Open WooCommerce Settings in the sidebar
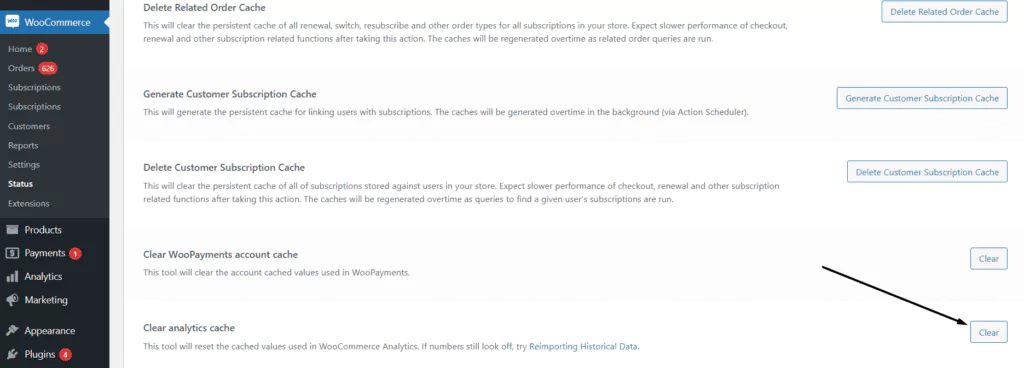Viewport: 1024px width, 368px height. [24, 164]
